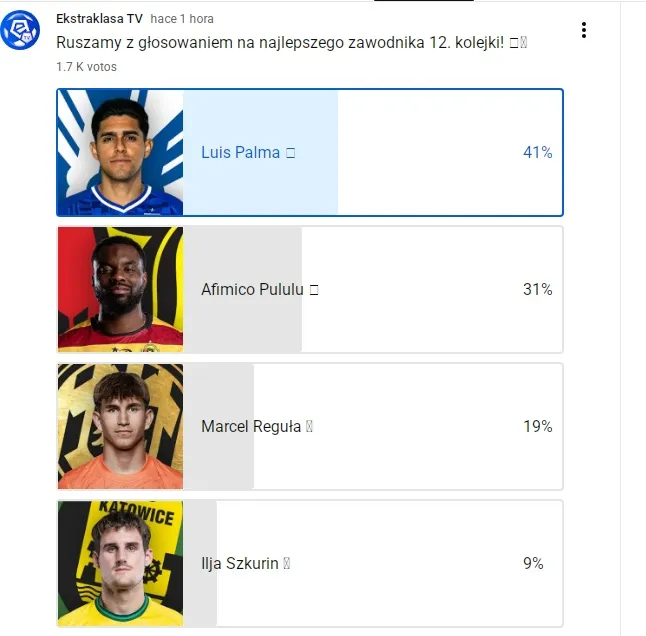Image resolution: width=646 pixels, height=636 pixels.
Task: Click Afimico Pululu's player photo
Action: click(120, 289)
